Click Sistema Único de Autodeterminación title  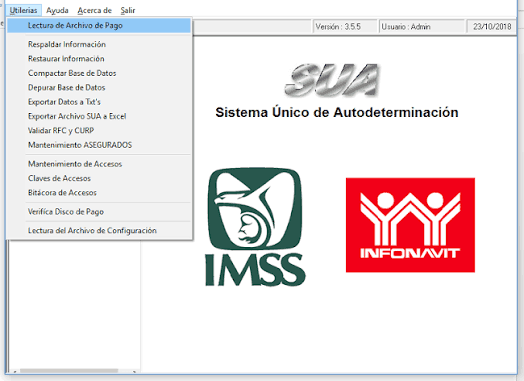click(337, 112)
